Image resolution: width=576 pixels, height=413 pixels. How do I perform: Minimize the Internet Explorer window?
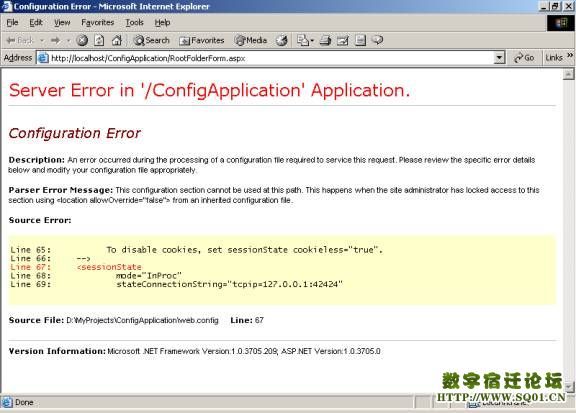[544, 6]
